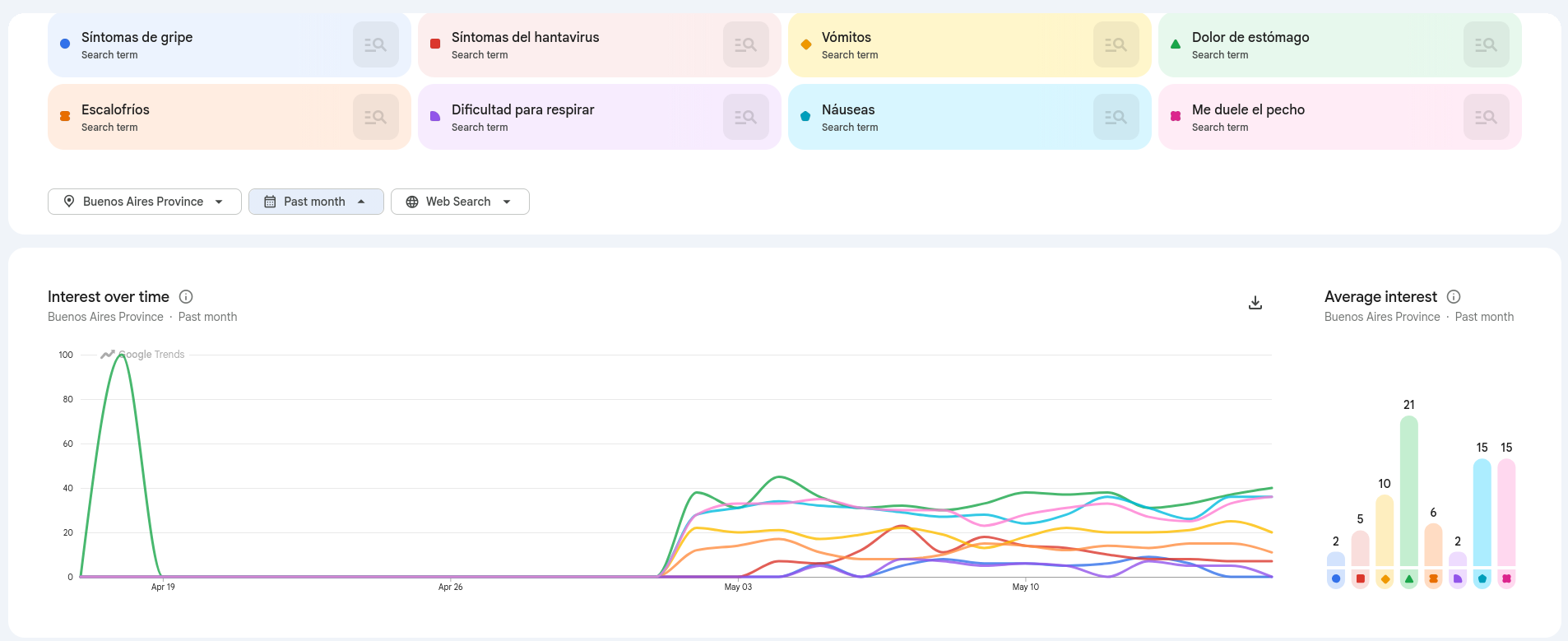Image resolution: width=1568 pixels, height=641 pixels.
Task: Open the Past month time range dropdown
Action: (x=316, y=202)
